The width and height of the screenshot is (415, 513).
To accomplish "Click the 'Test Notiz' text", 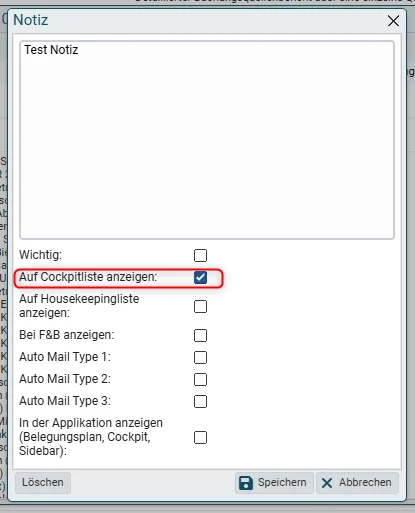I will [x=51, y=50].
